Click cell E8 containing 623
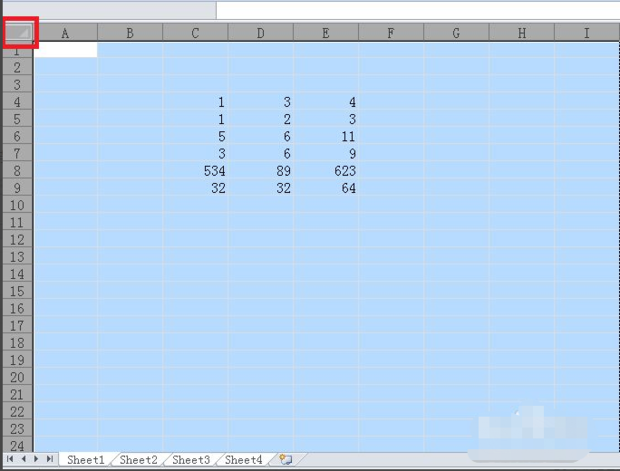620x471 pixels. click(326, 170)
